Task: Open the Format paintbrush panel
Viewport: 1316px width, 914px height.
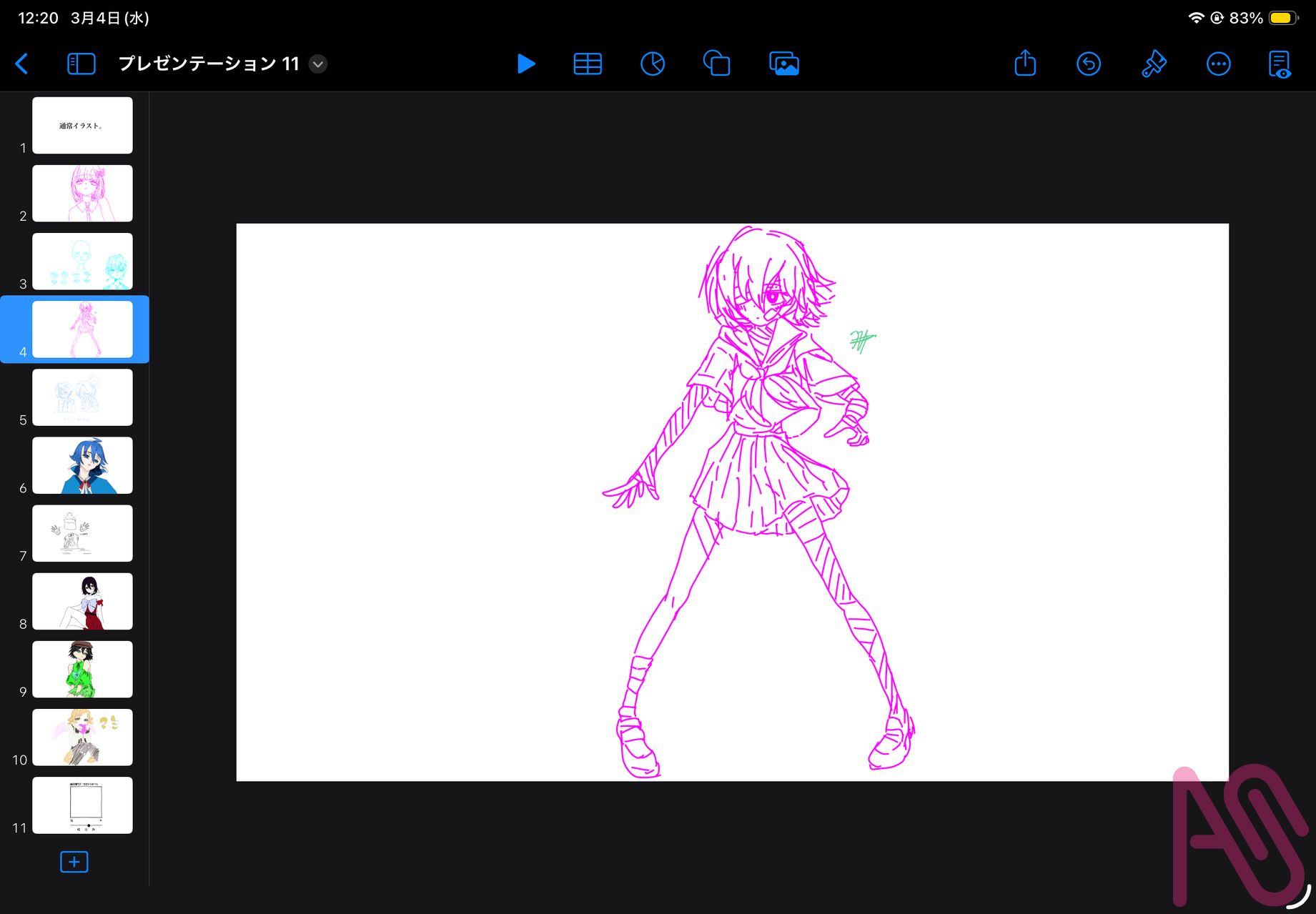Action: click(1153, 64)
